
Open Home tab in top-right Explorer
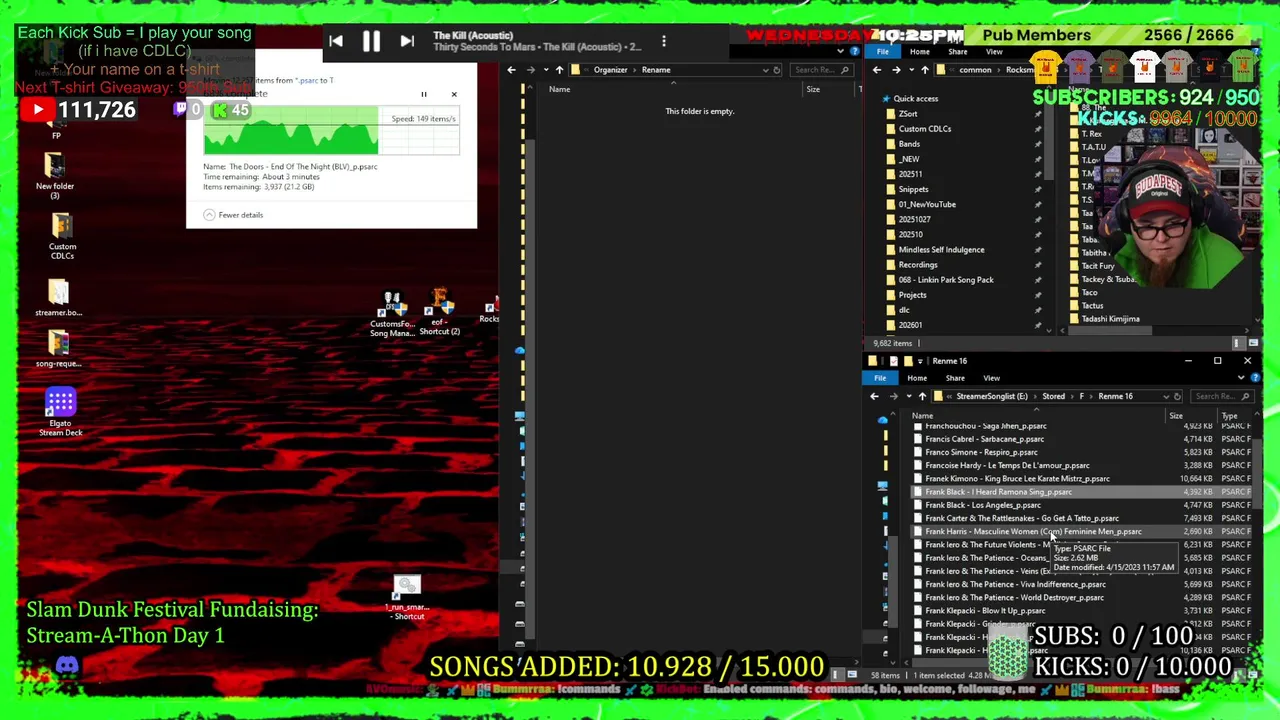919,52
